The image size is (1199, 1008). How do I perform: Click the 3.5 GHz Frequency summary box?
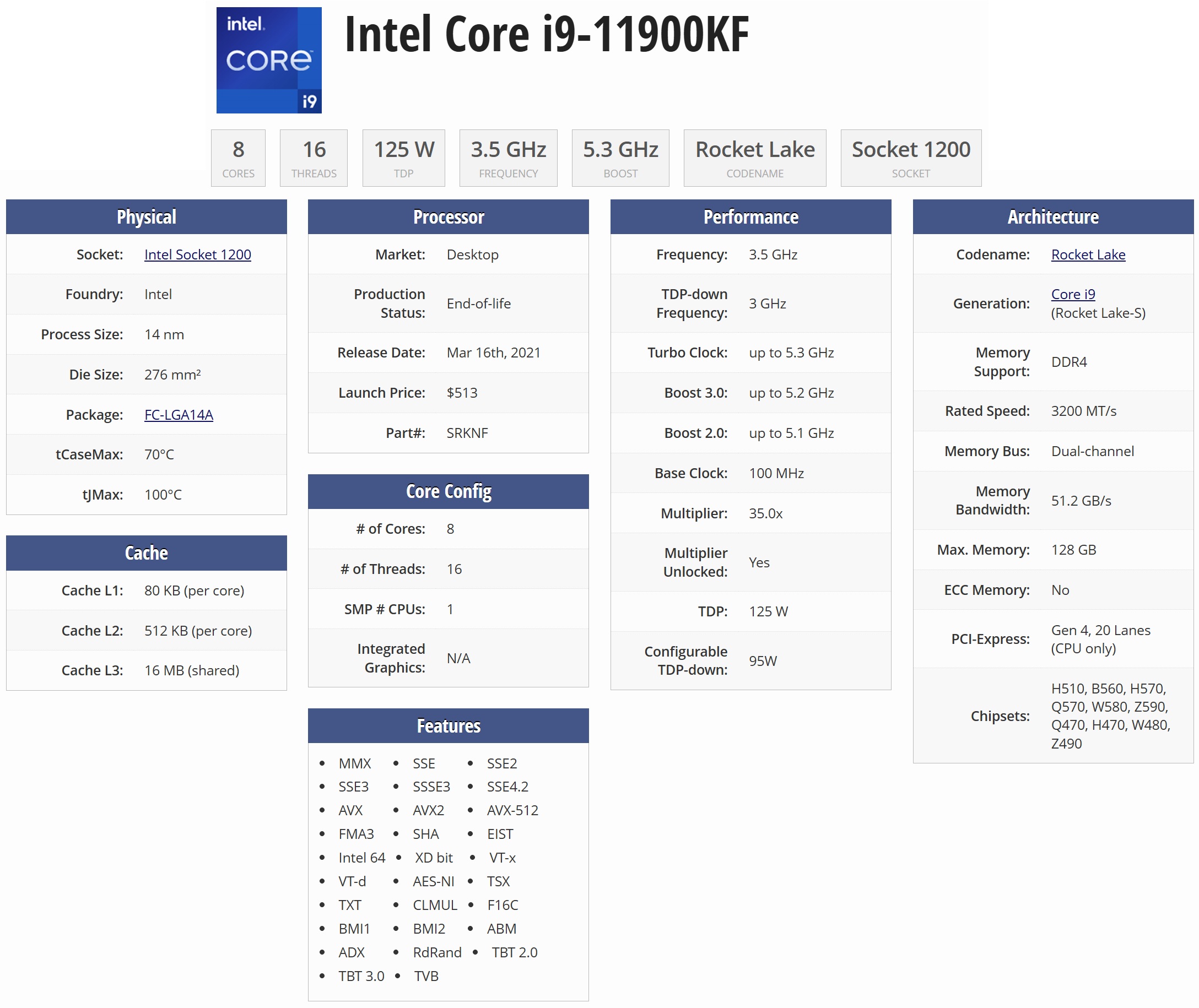(x=508, y=158)
